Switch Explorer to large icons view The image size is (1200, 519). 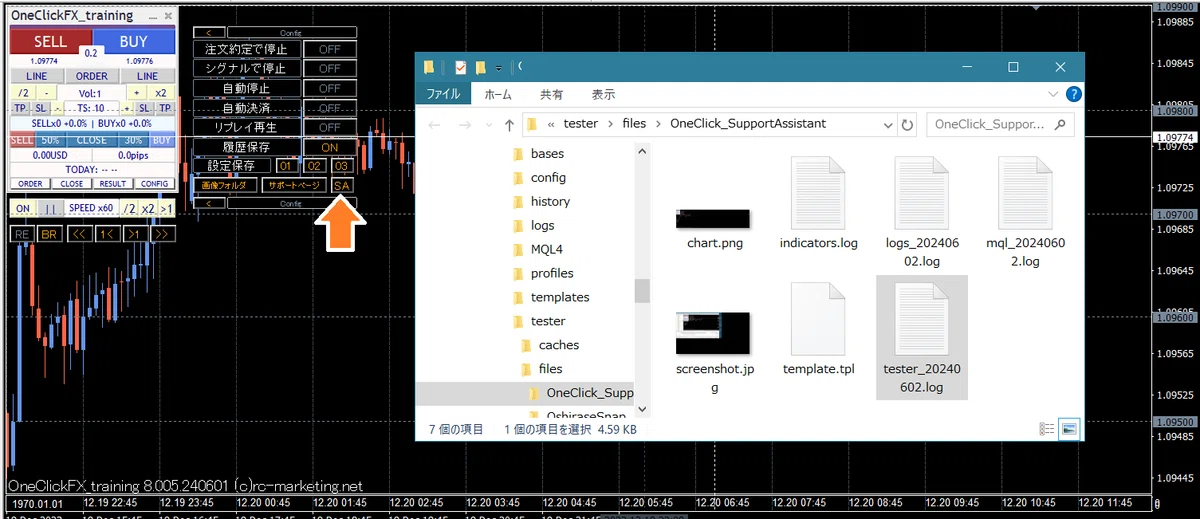(x=1069, y=429)
